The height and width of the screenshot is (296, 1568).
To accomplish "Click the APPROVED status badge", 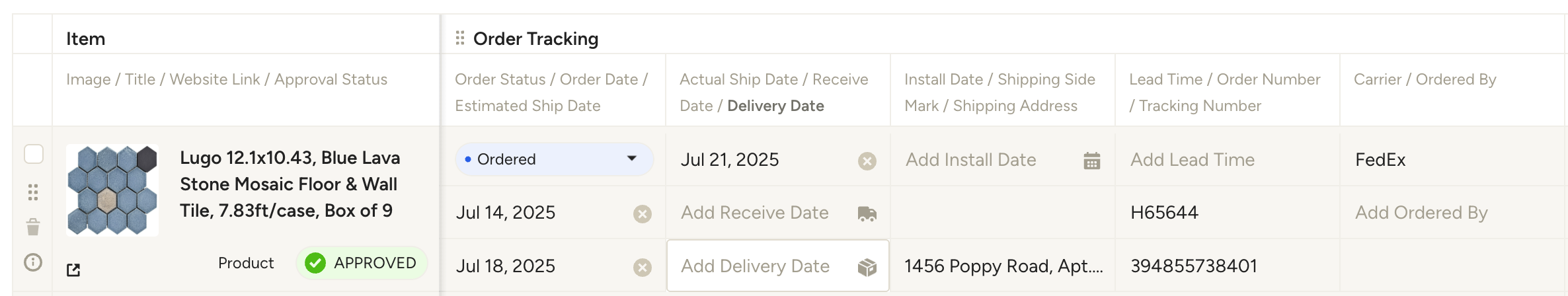I will coord(361,263).
